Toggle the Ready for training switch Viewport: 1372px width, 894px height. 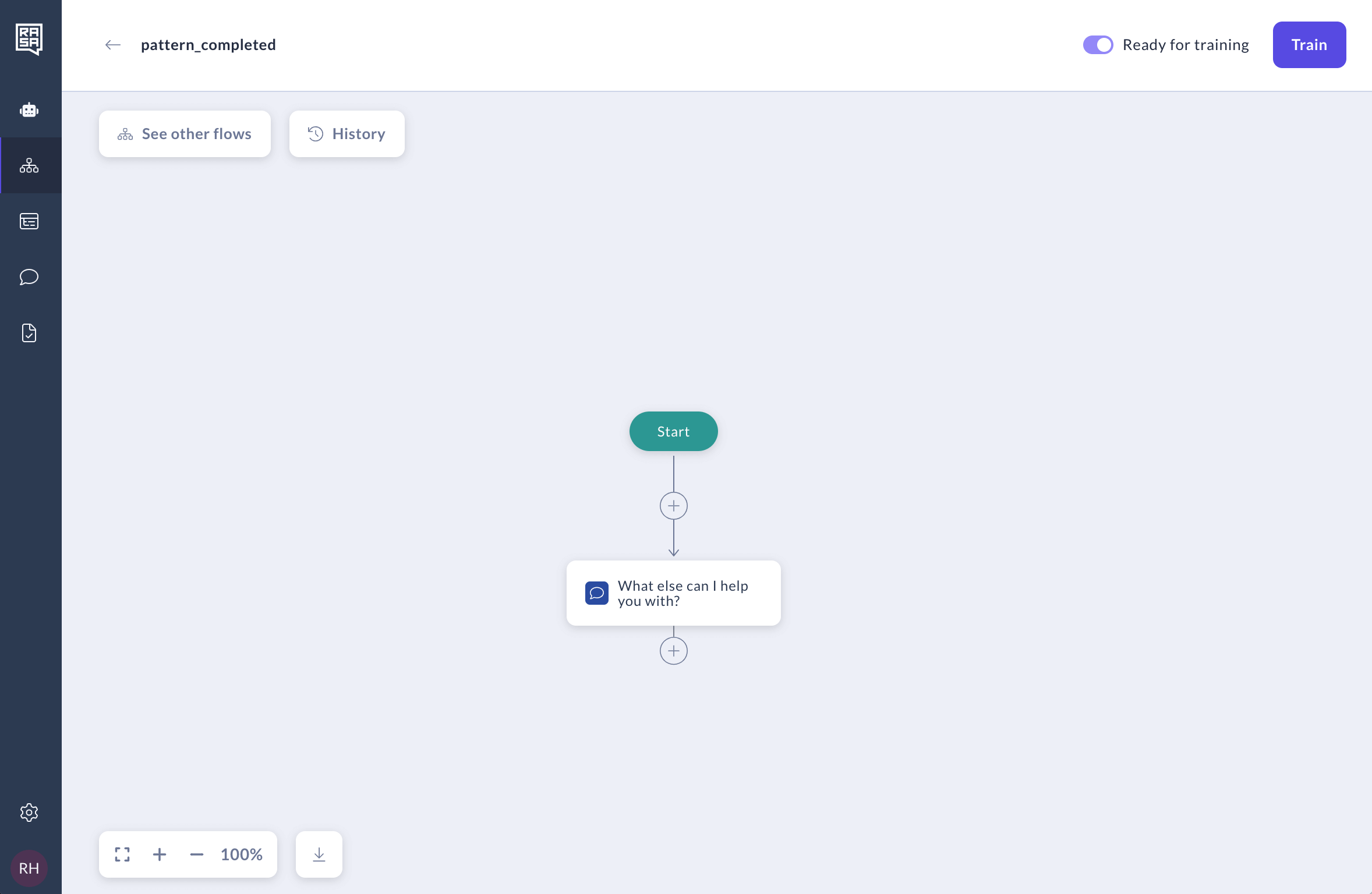click(1098, 44)
